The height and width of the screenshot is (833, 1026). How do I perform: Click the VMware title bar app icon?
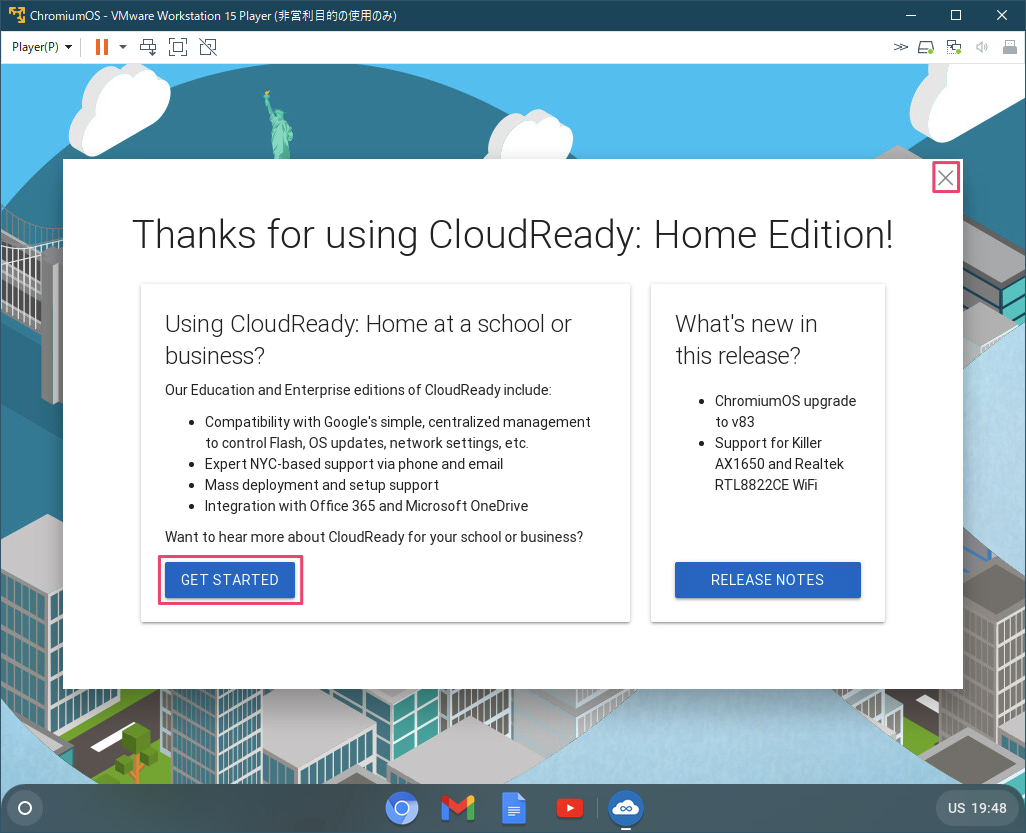pyautogui.click(x=16, y=15)
